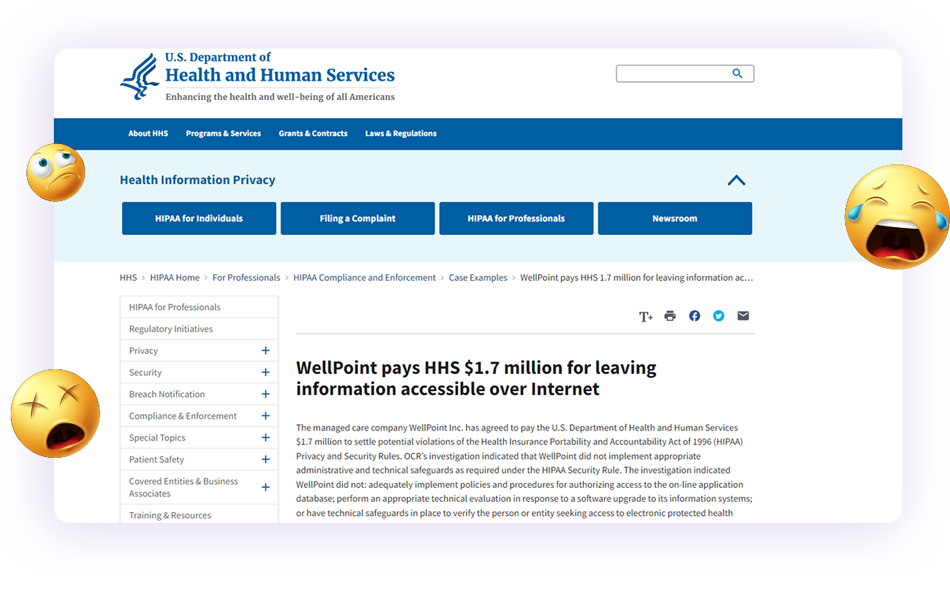This screenshot has height=598, width=950.
Task: Open HIPAA for Professionals sidebar link
Action: tap(174, 307)
